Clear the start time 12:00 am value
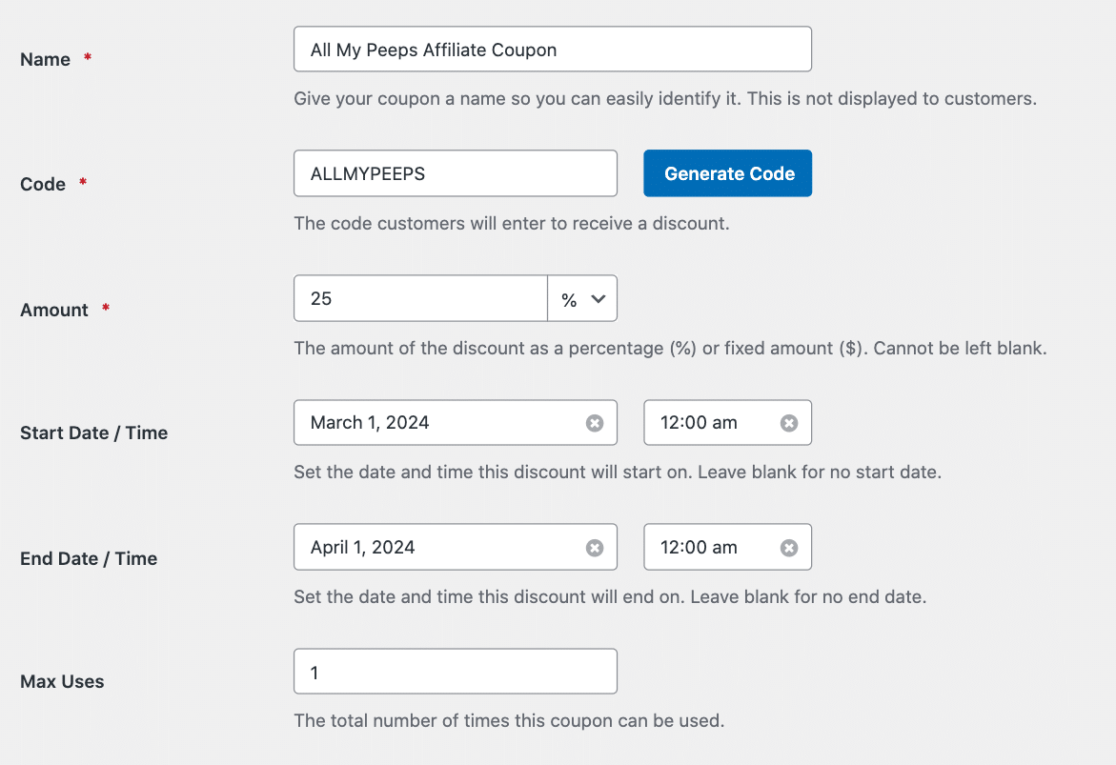This screenshot has width=1116, height=765. click(x=789, y=423)
